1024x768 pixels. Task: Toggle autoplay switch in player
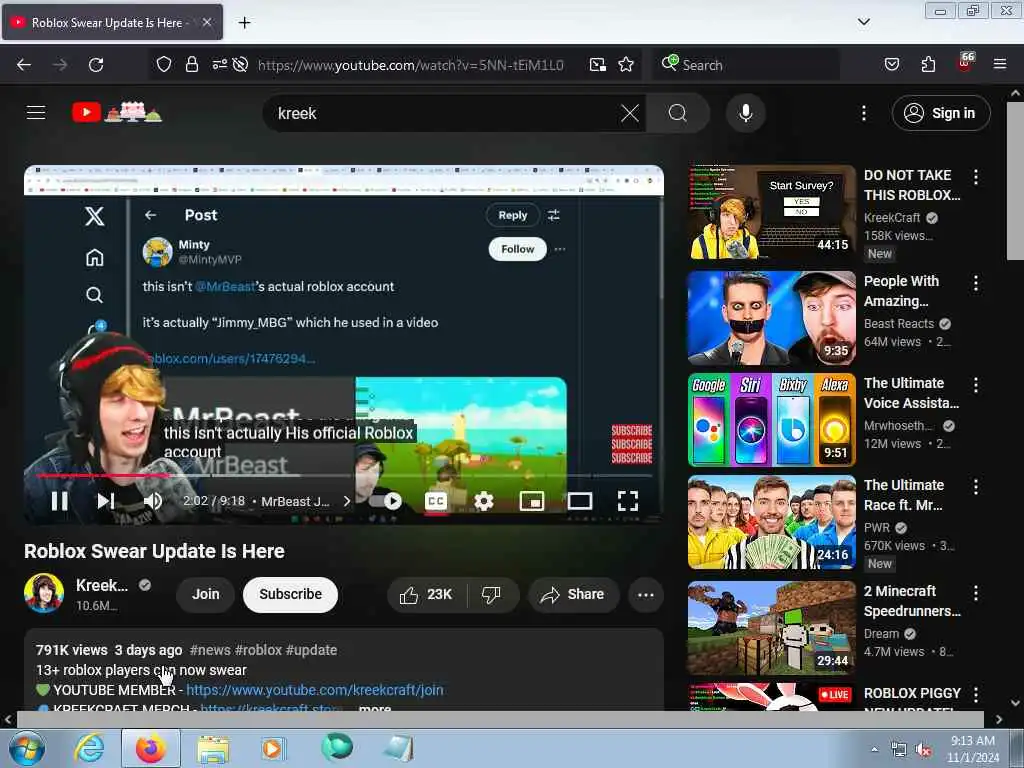pos(386,501)
